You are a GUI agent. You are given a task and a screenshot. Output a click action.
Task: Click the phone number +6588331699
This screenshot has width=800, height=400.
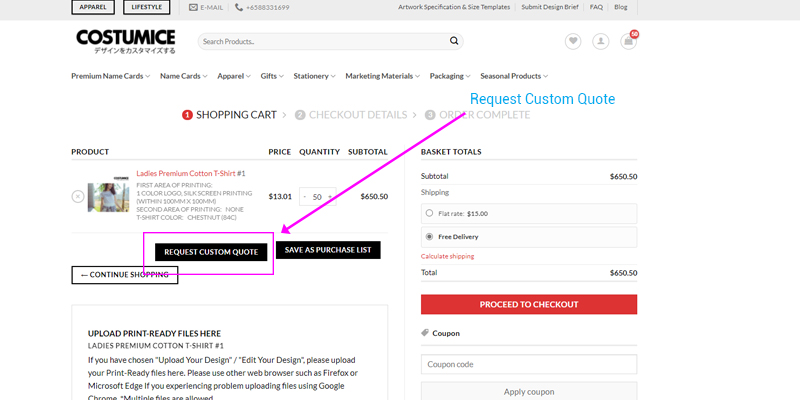267,8
